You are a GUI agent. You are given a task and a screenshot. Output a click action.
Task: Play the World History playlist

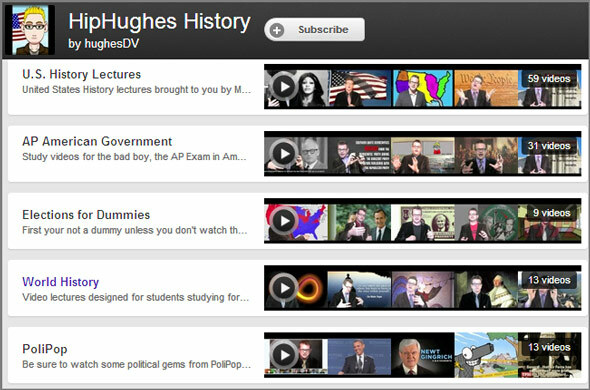pyautogui.click(x=284, y=288)
